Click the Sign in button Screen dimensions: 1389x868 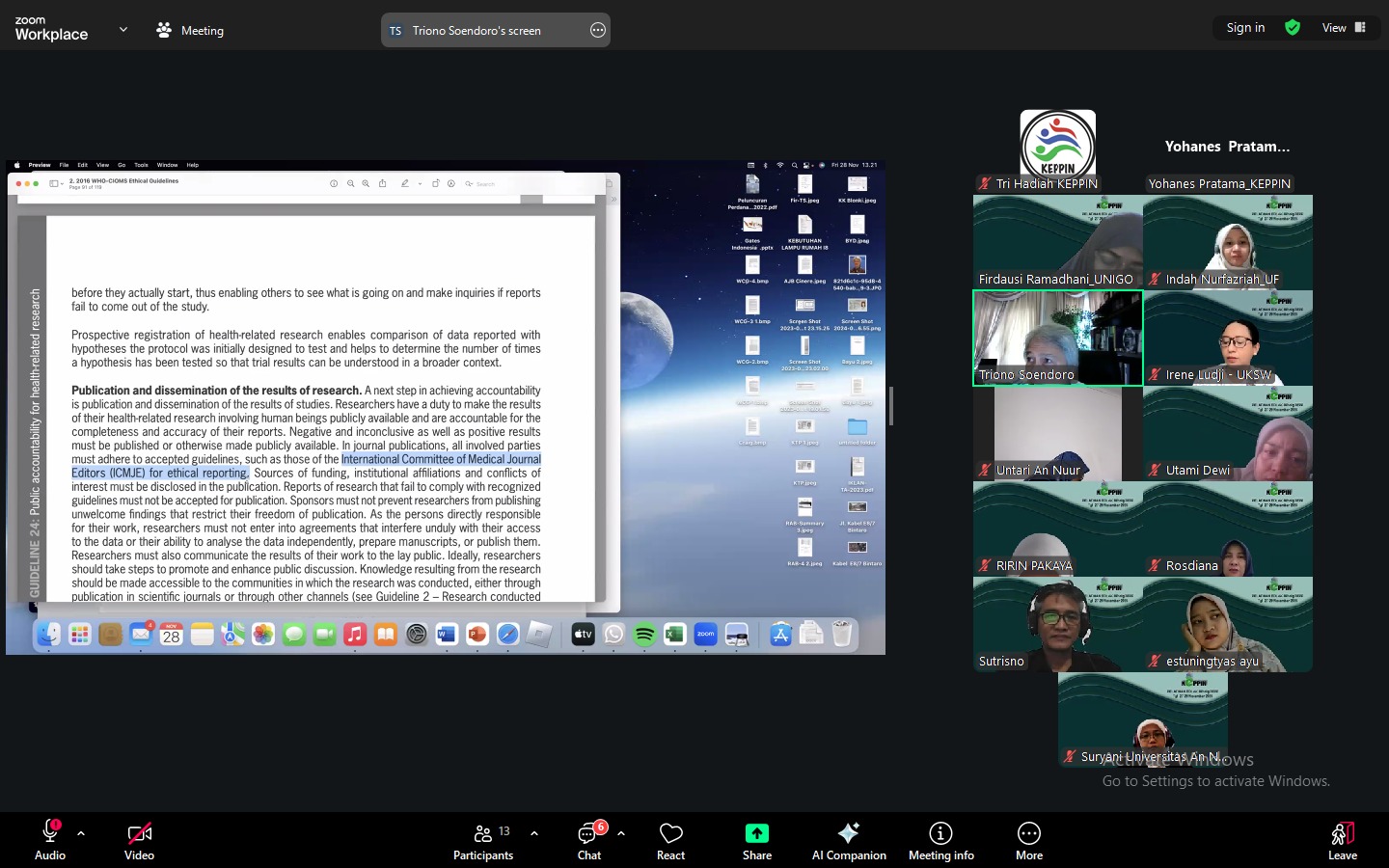(x=1245, y=28)
